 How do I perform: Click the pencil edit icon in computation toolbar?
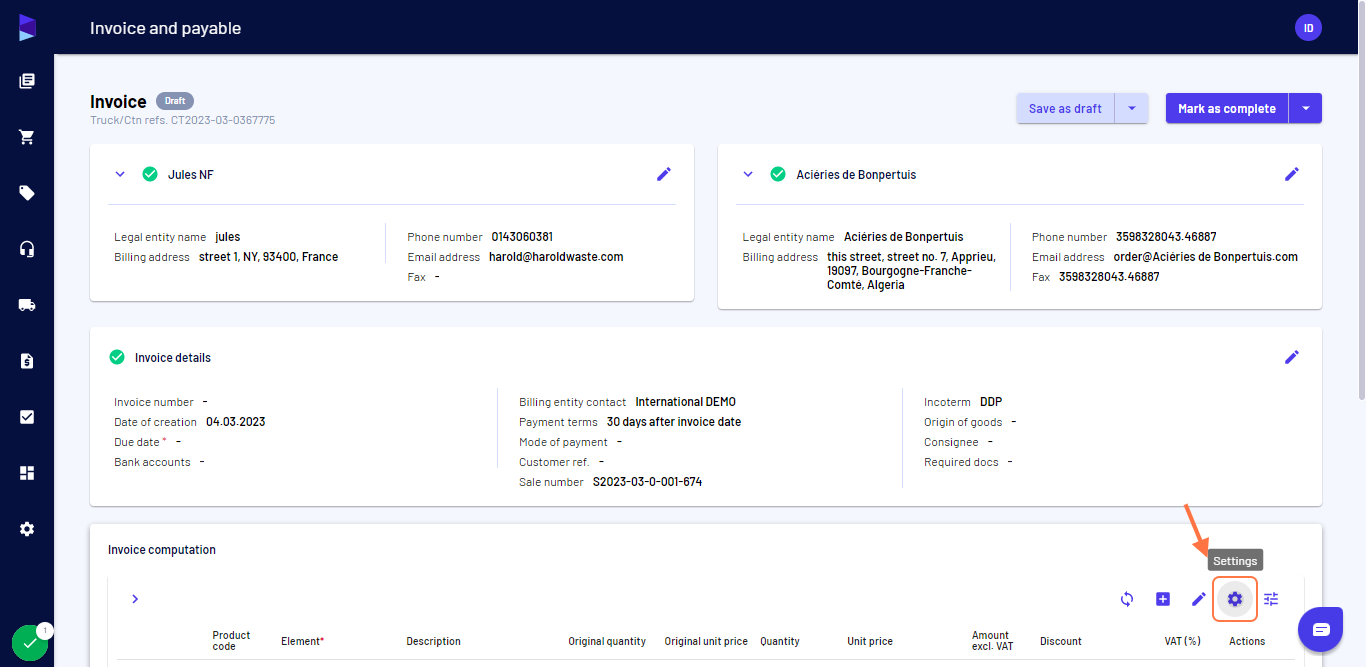coord(1199,599)
